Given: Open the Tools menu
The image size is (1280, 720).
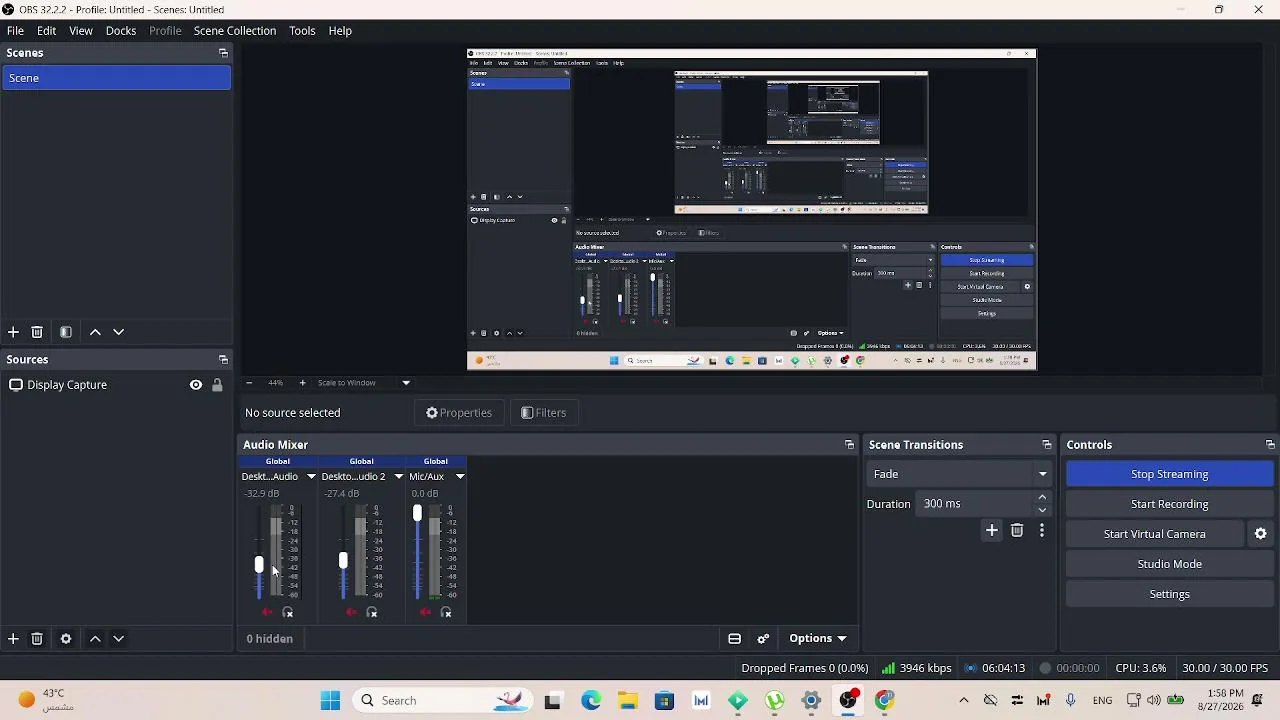Looking at the screenshot, I should 302,31.
